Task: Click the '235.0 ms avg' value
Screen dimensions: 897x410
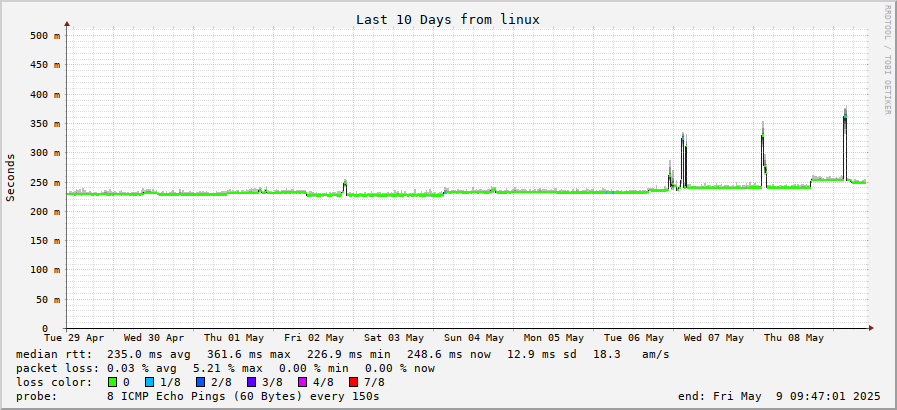Action: click(x=149, y=355)
